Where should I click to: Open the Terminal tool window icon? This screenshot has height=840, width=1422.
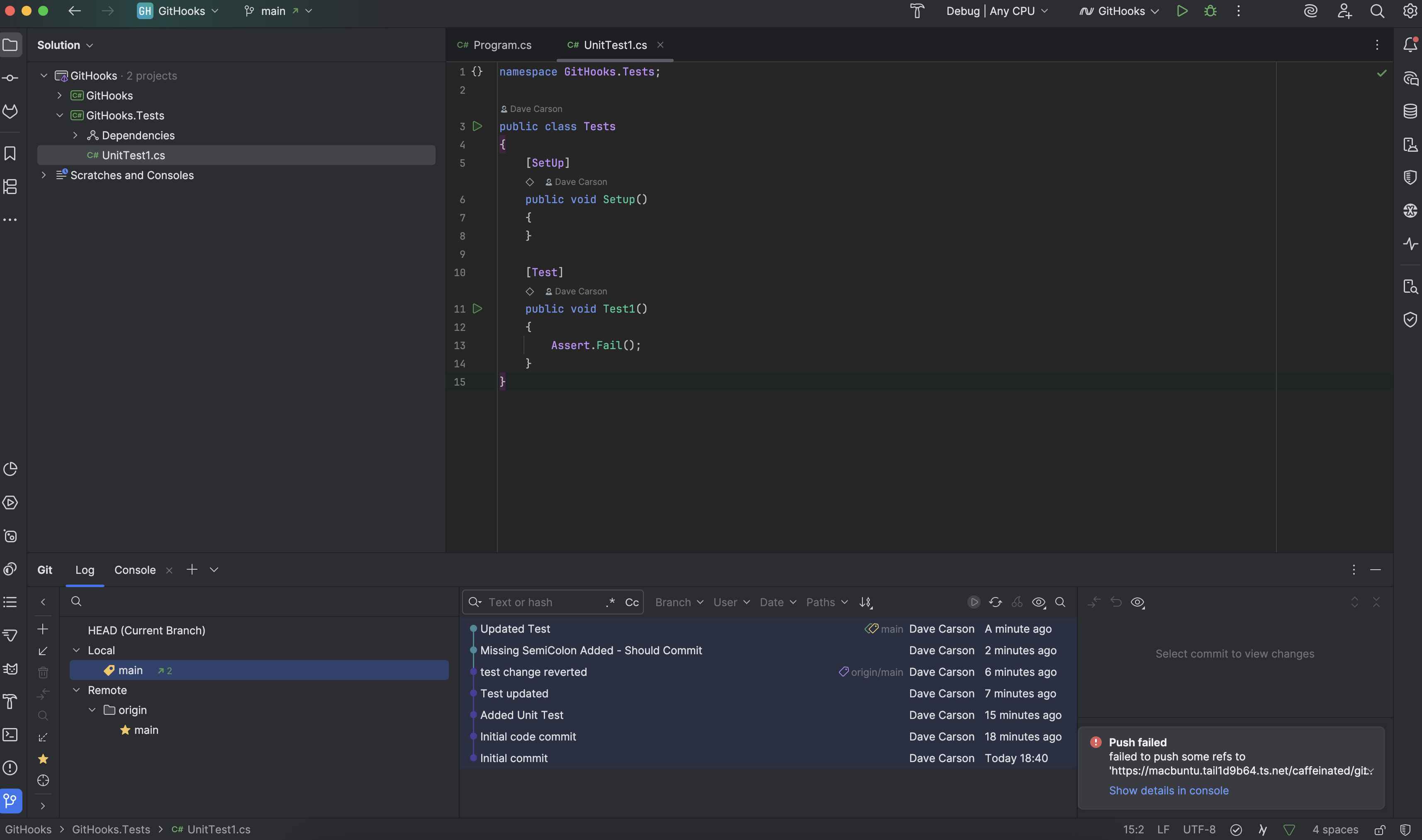pos(10,735)
